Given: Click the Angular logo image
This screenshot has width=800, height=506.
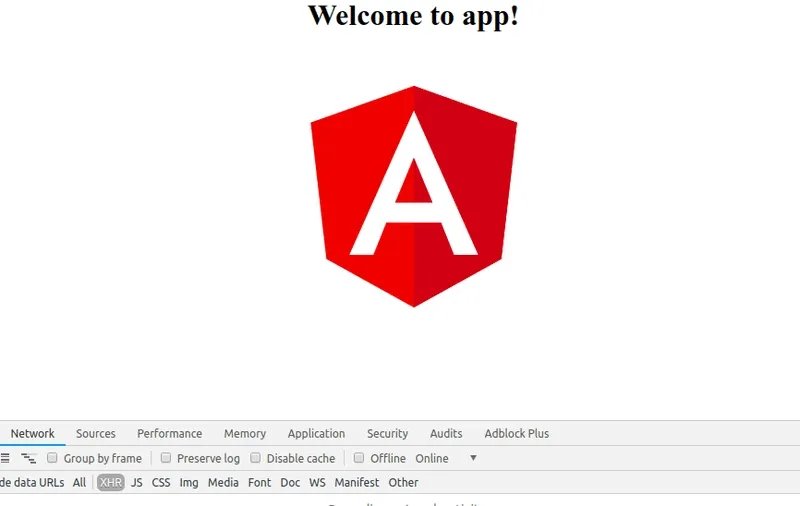Looking at the screenshot, I should [413, 196].
